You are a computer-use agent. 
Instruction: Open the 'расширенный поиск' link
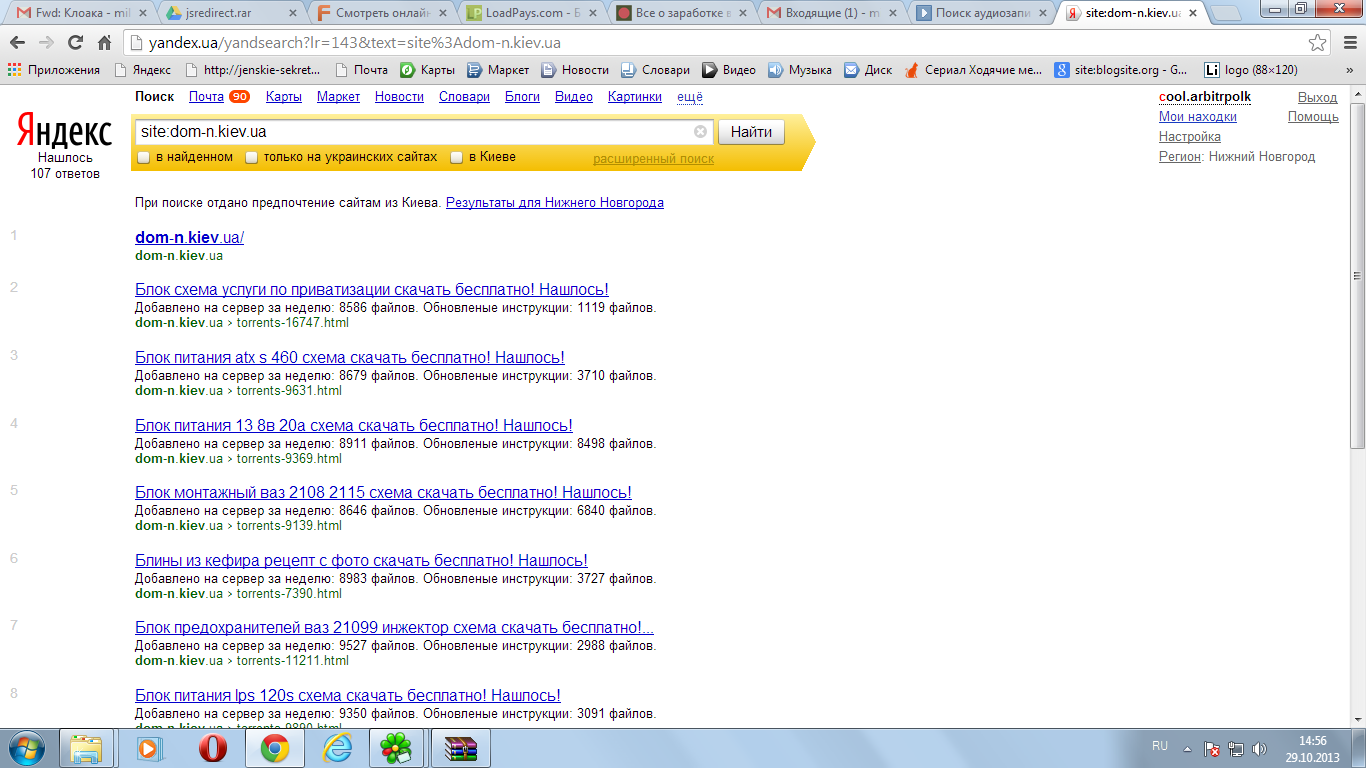[654, 159]
